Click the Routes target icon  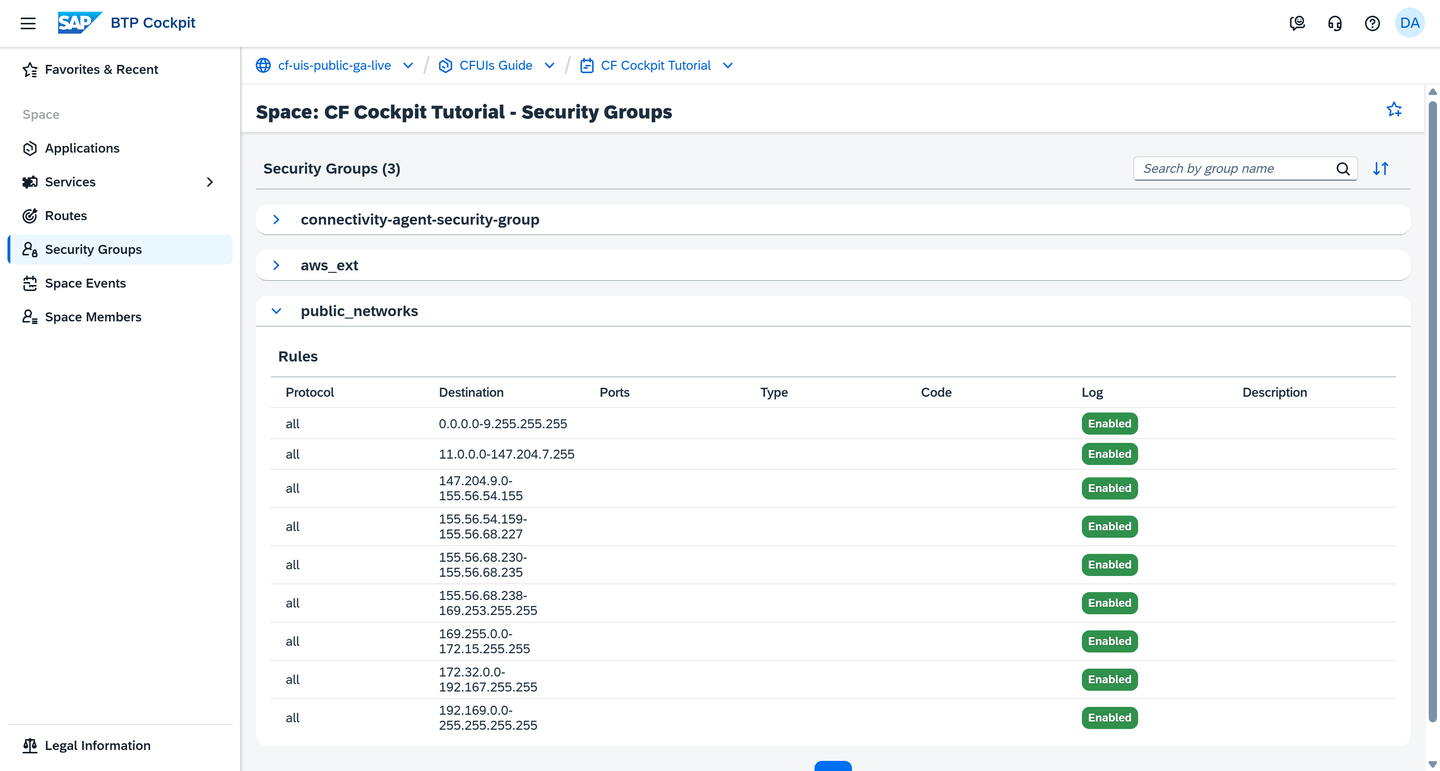click(x=30, y=216)
